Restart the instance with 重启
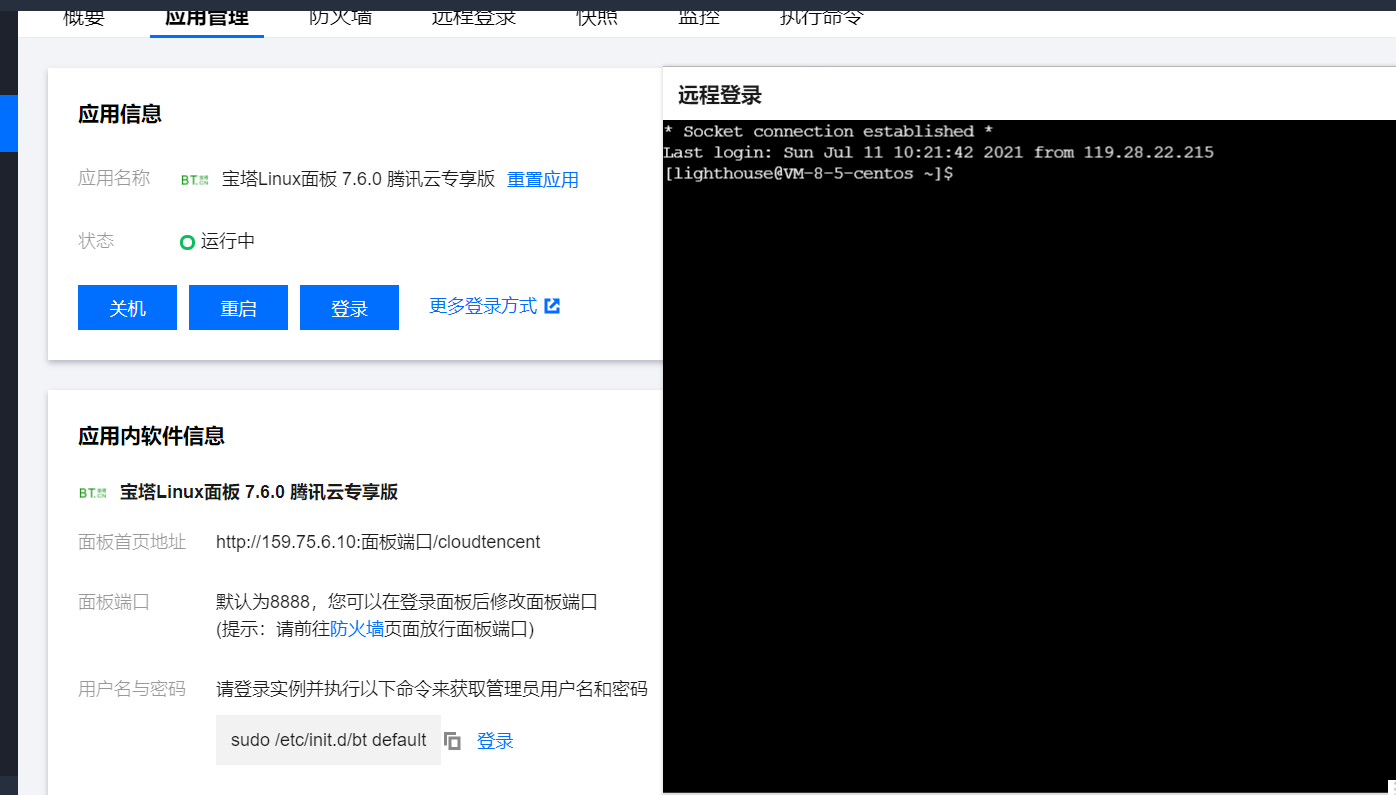 click(238, 308)
